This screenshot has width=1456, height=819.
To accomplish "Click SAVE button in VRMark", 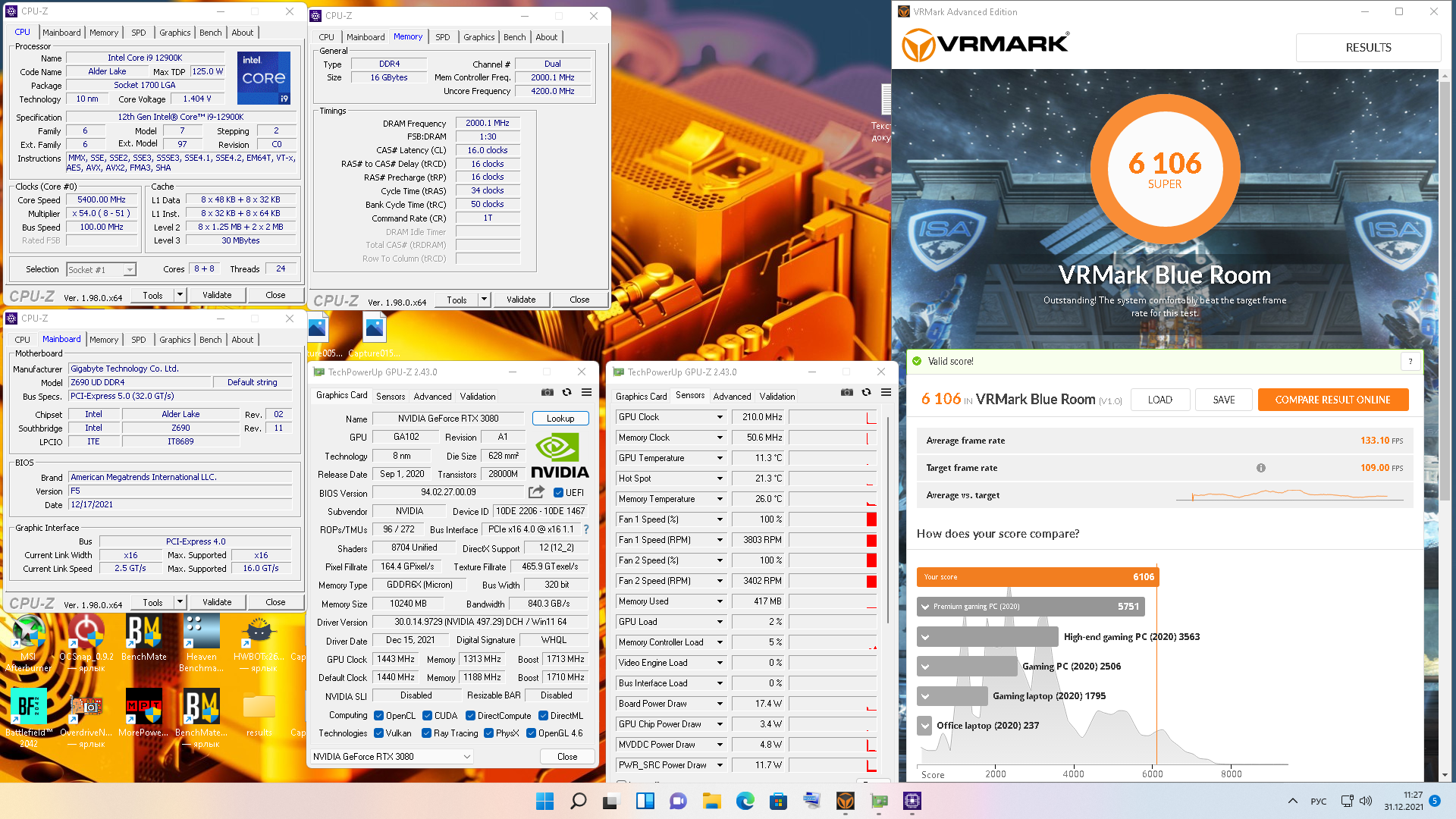I will 1223,400.
